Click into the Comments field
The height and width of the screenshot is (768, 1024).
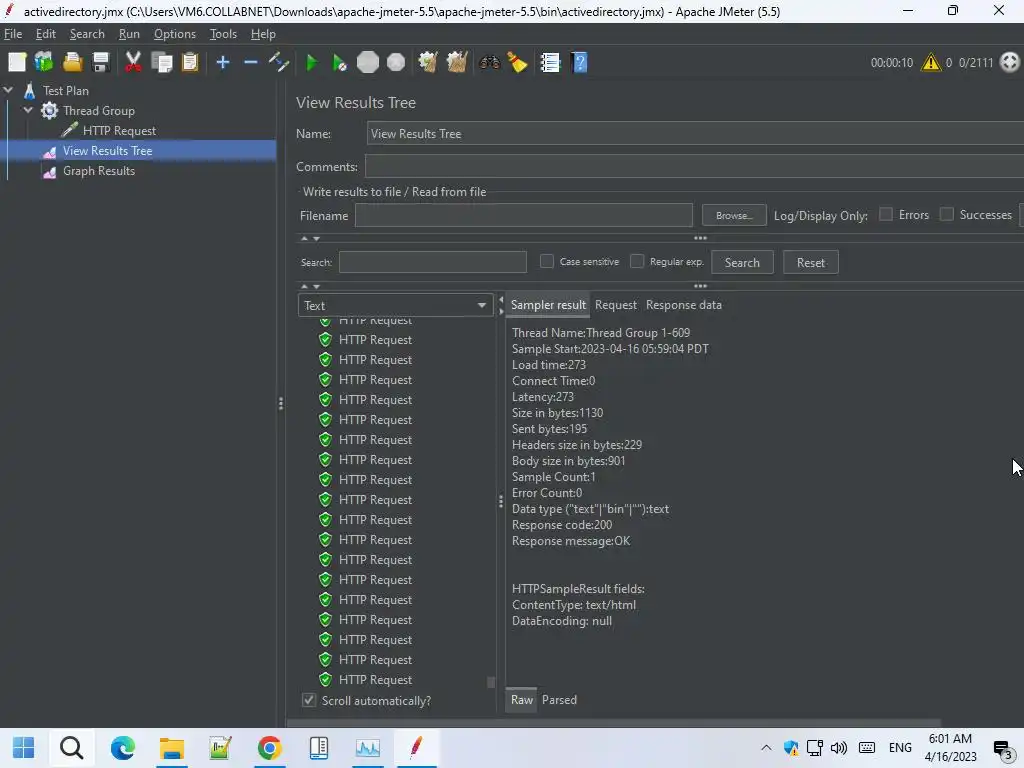pos(694,167)
